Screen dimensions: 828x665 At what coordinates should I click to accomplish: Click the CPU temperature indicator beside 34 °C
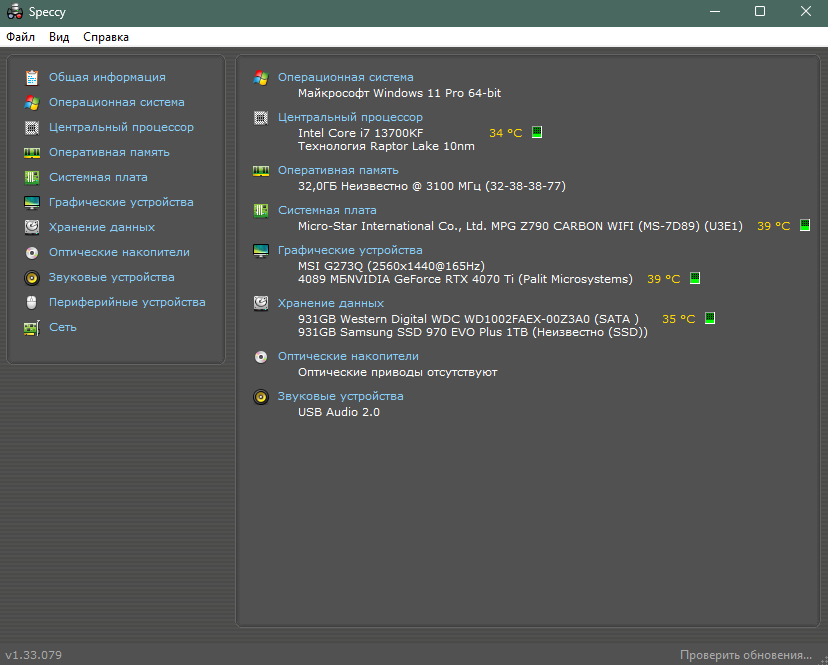[x=537, y=132]
